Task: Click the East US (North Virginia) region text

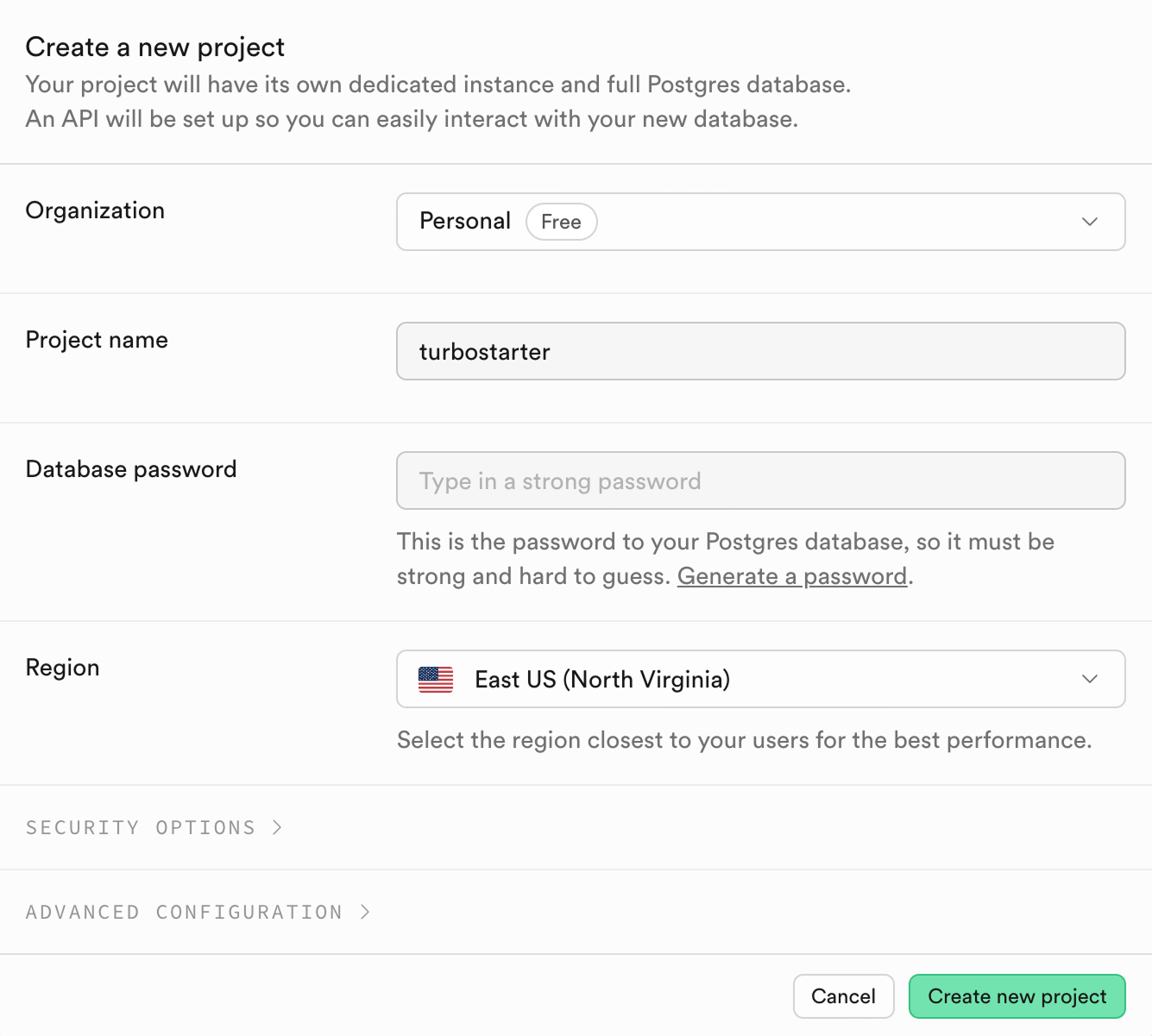Action: tap(601, 679)
